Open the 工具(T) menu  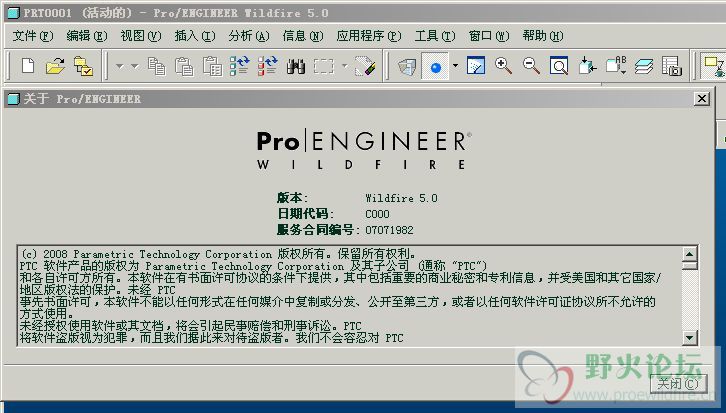(435, 36)
